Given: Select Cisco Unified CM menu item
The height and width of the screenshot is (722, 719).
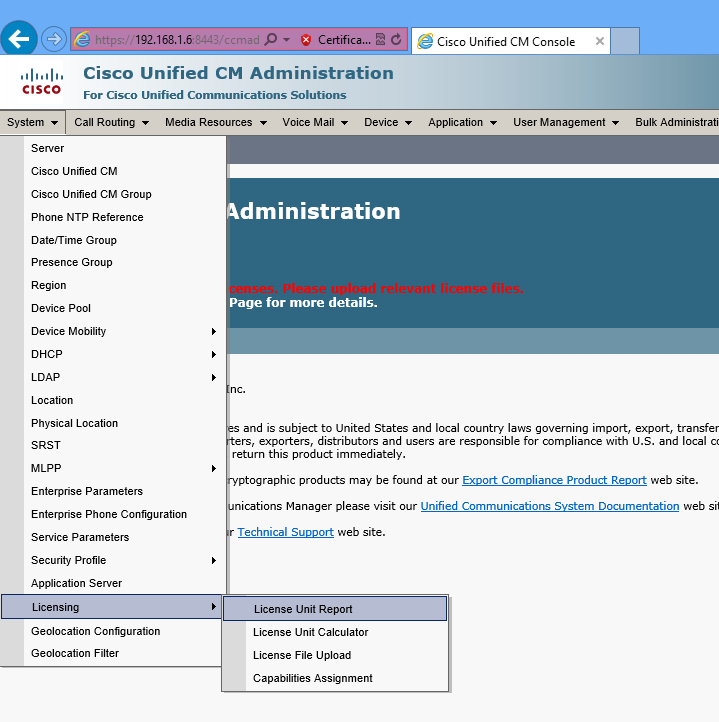Looking at the screenshot, I should [113, 171].
